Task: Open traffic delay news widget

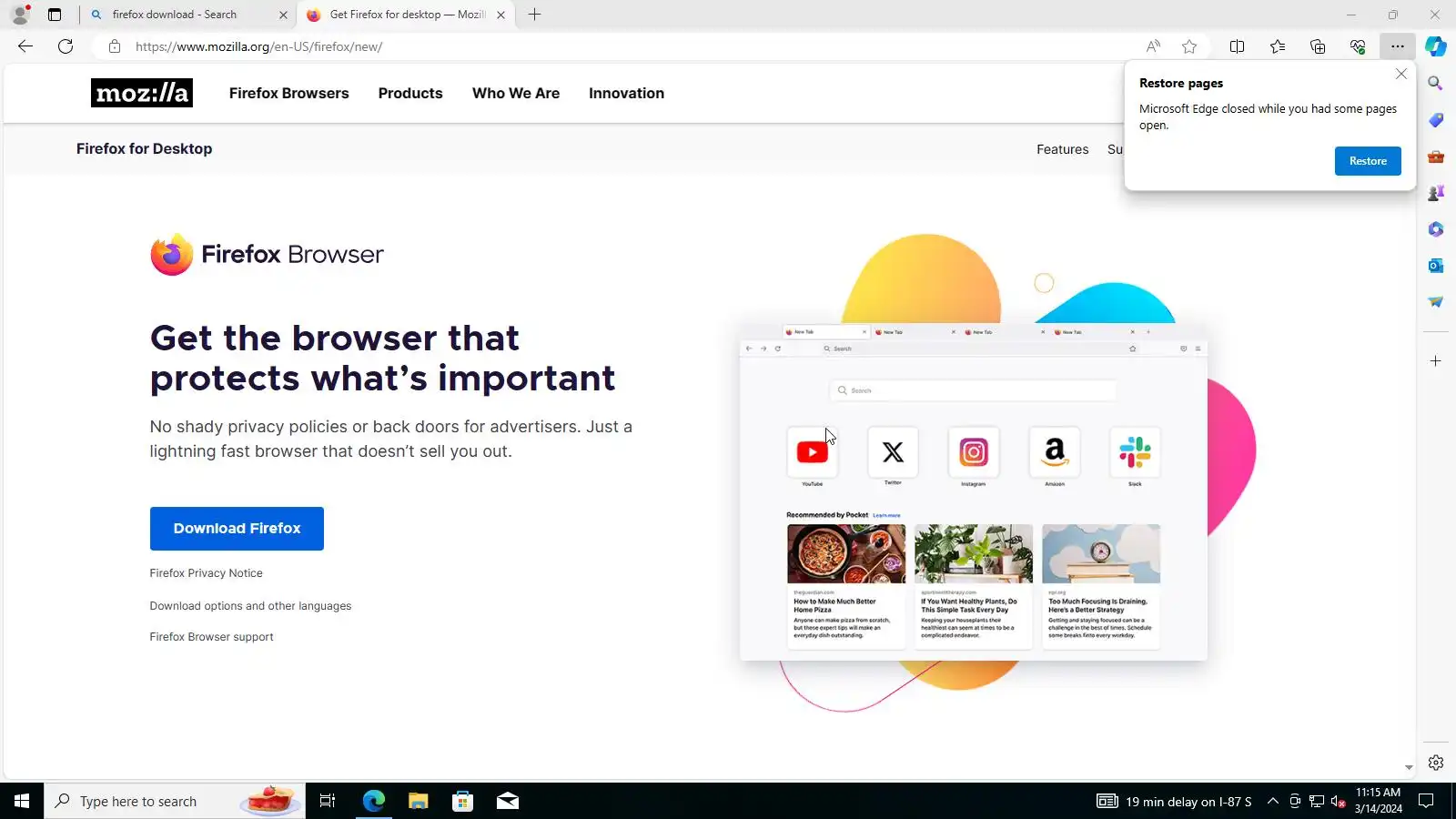Action: tap(1175, 801)
